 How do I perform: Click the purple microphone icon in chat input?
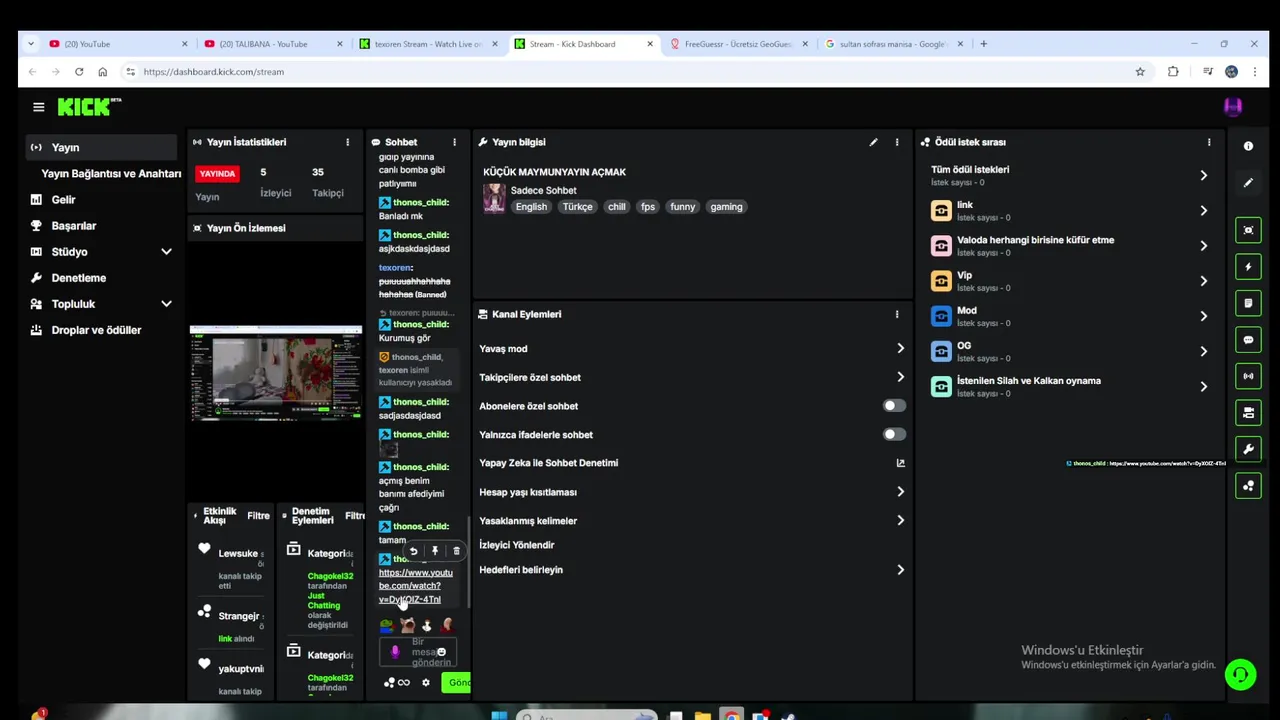coord(395,652)
